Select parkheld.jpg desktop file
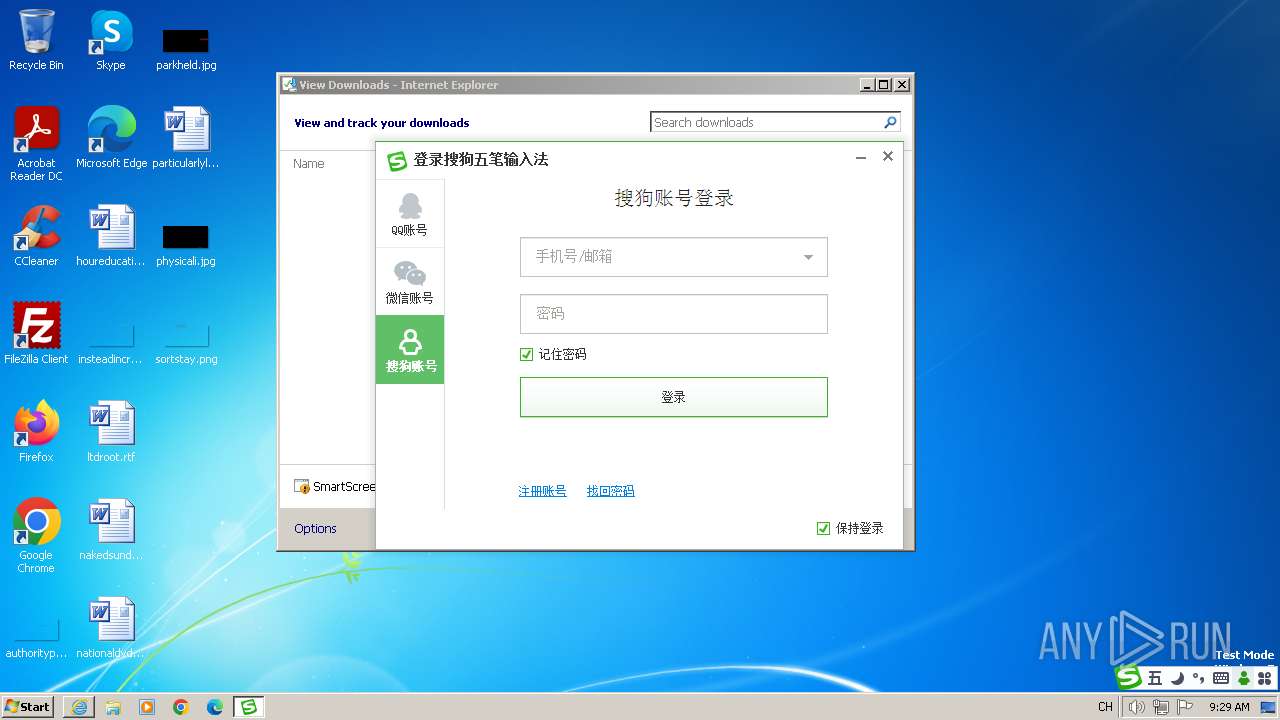Image resolution: width=1280 pixels, height=720 pixels. coord(186,48)
